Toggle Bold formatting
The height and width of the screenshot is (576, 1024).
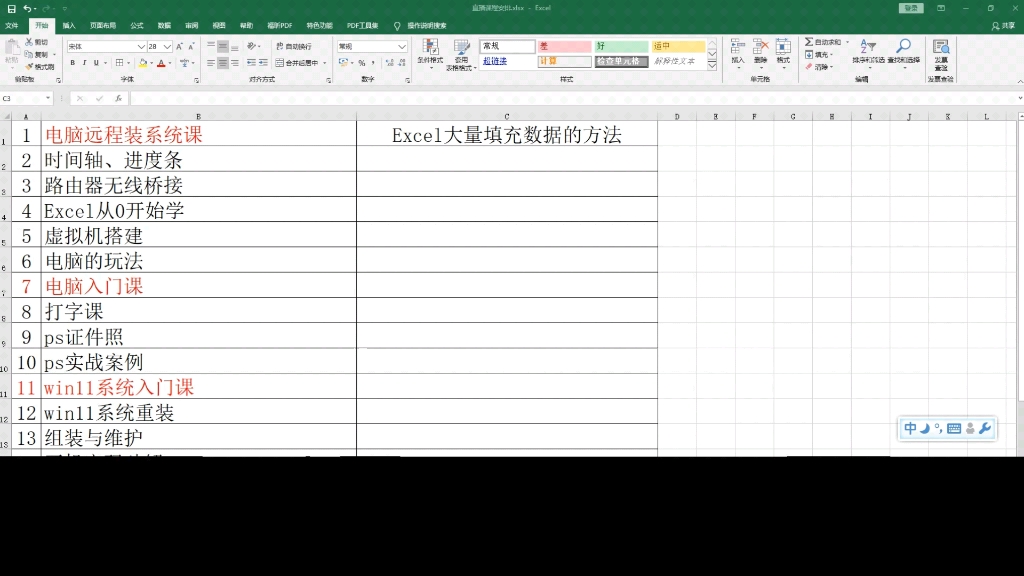click(x=74, y=62)
